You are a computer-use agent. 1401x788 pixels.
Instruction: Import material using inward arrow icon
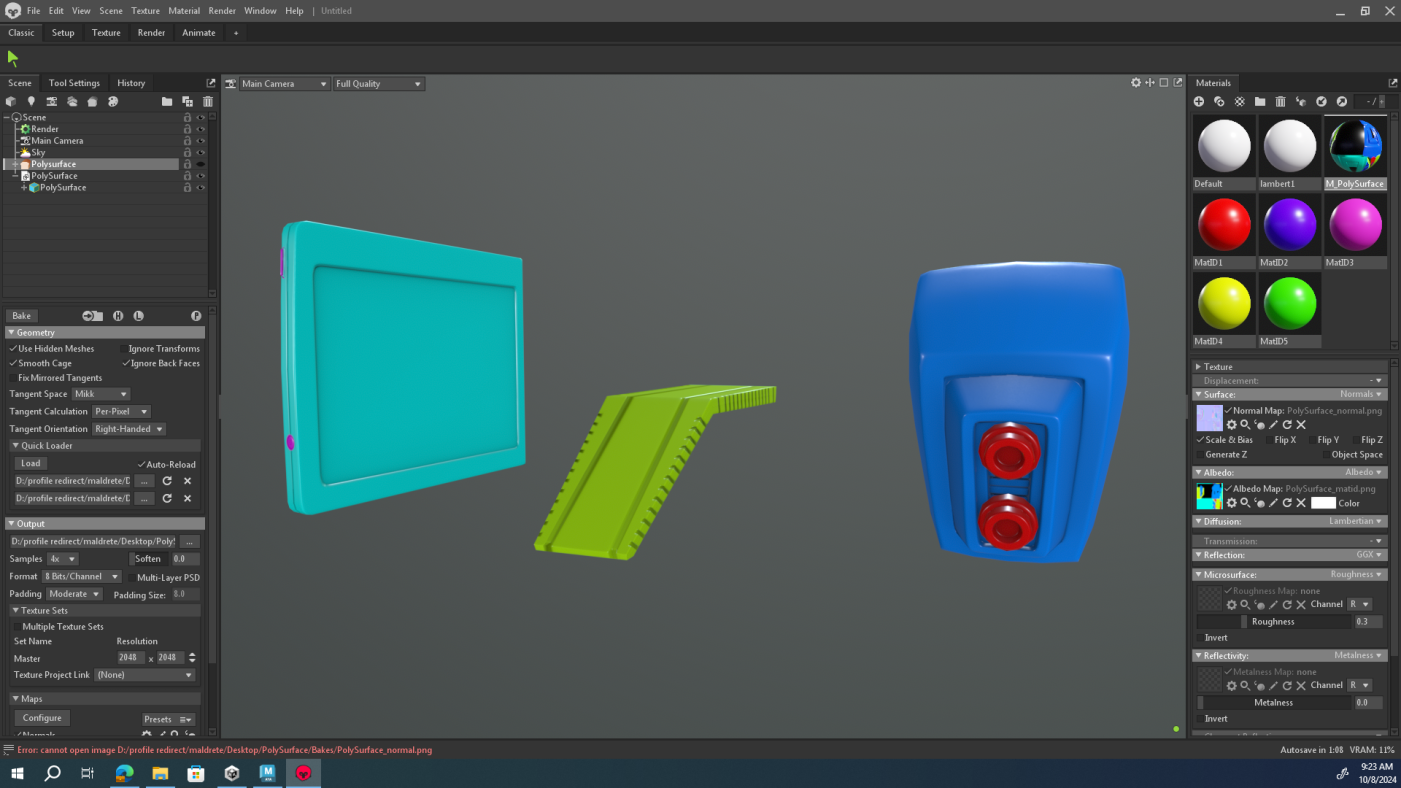coord(1321,101)
